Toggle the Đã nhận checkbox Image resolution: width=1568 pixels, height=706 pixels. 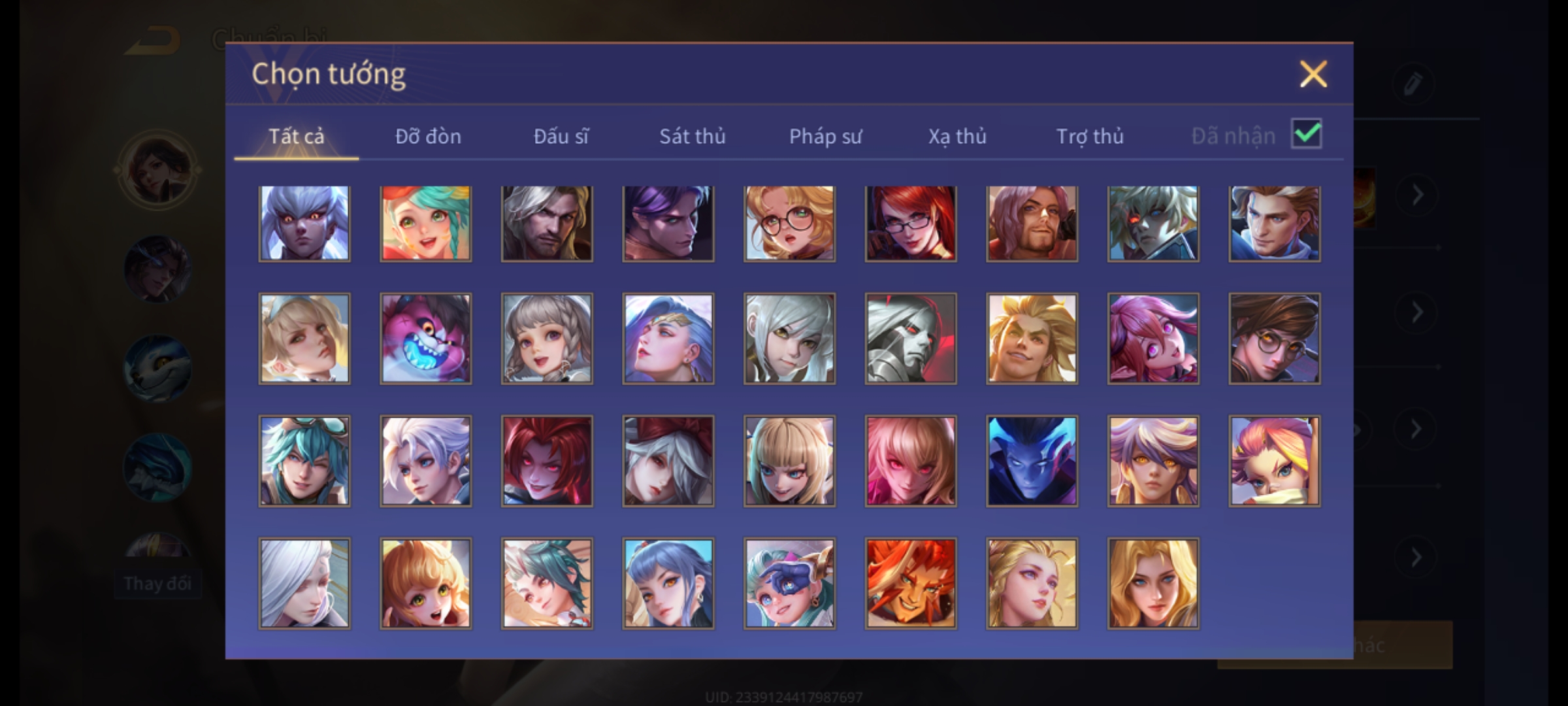point(1307,134)
